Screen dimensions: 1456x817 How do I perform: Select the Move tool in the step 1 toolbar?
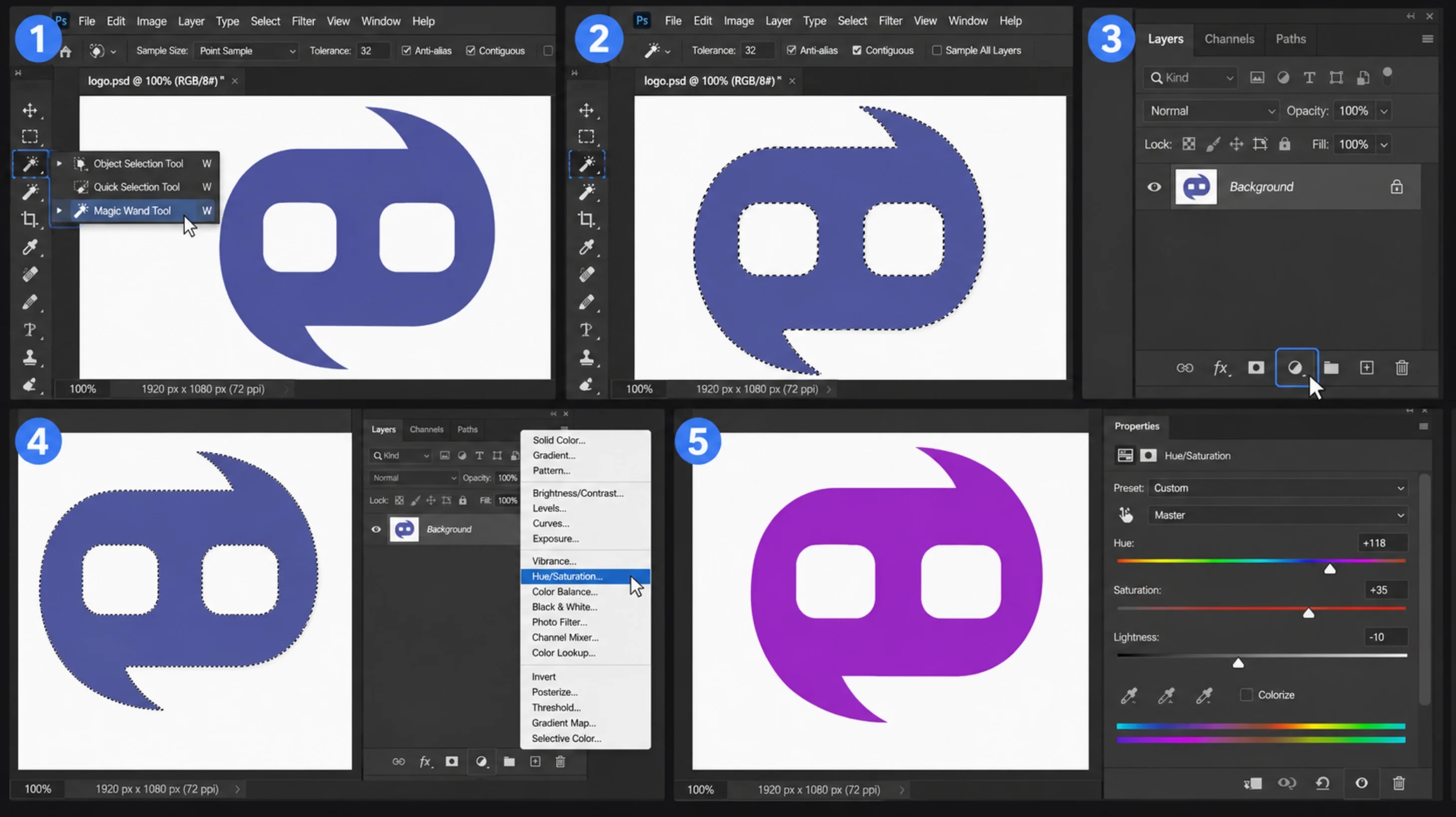click(x=29, y=110)
